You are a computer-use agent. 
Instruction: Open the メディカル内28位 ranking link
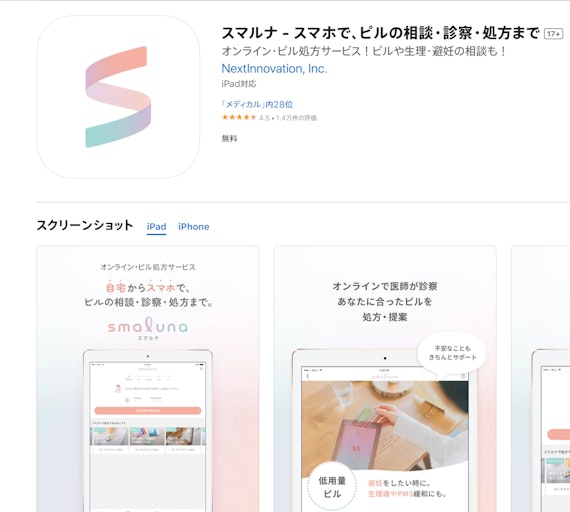point(257,104)
